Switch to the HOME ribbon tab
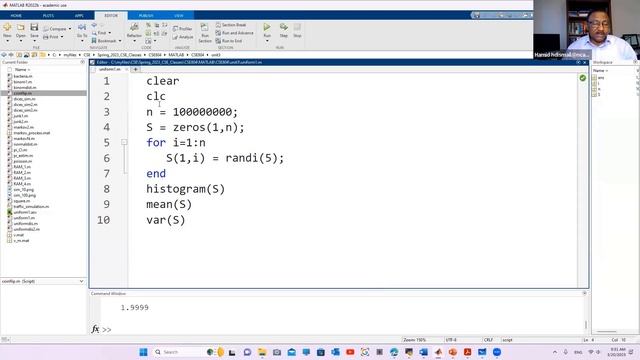The image size is (640, 360). [x=16, y=16]
